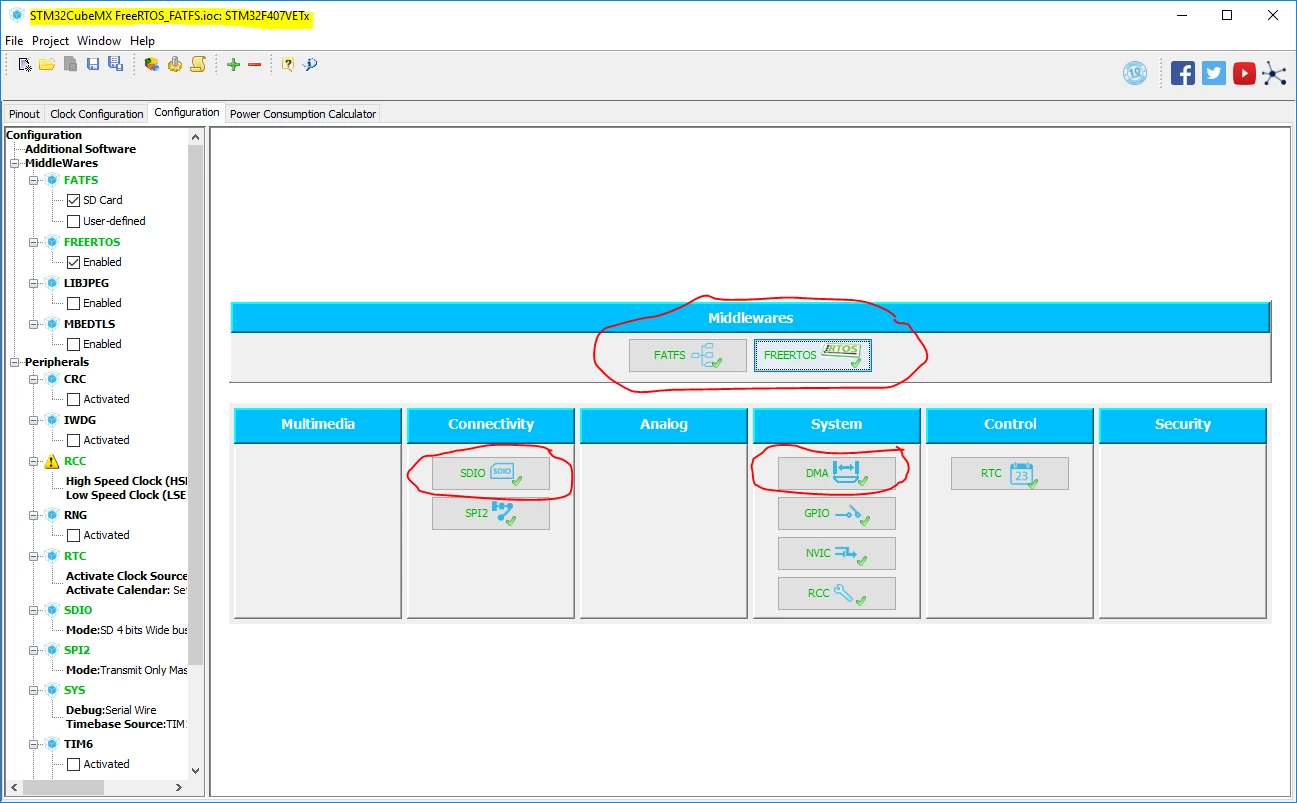Screen dimensions: 1297x803
Task: Enable the MBEDTLS checkbox
Action: (x=73, y=344)
